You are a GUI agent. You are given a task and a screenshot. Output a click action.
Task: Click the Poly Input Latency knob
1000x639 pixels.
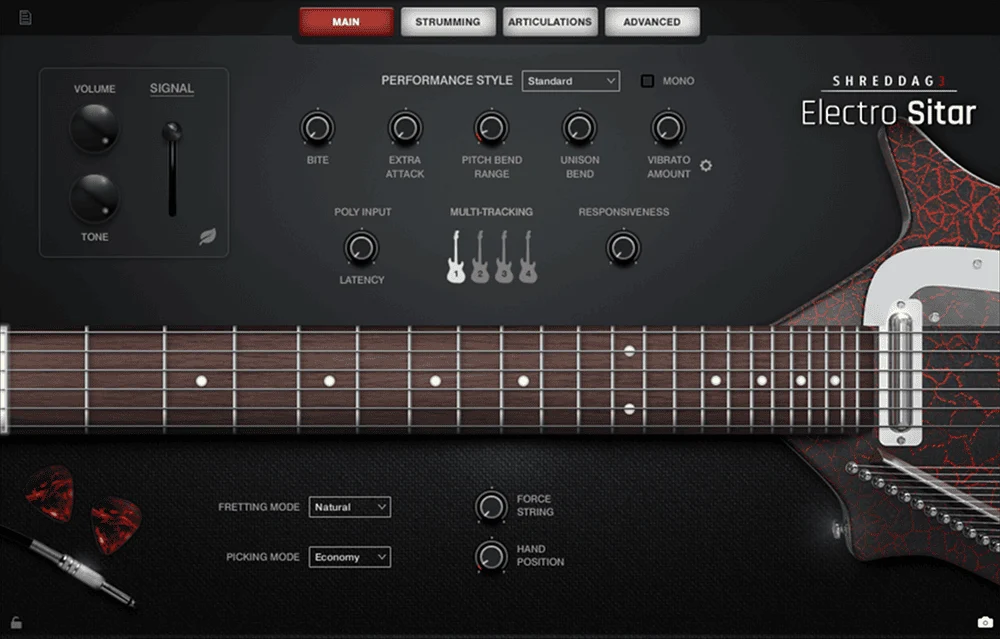click(x=362, y=248)
